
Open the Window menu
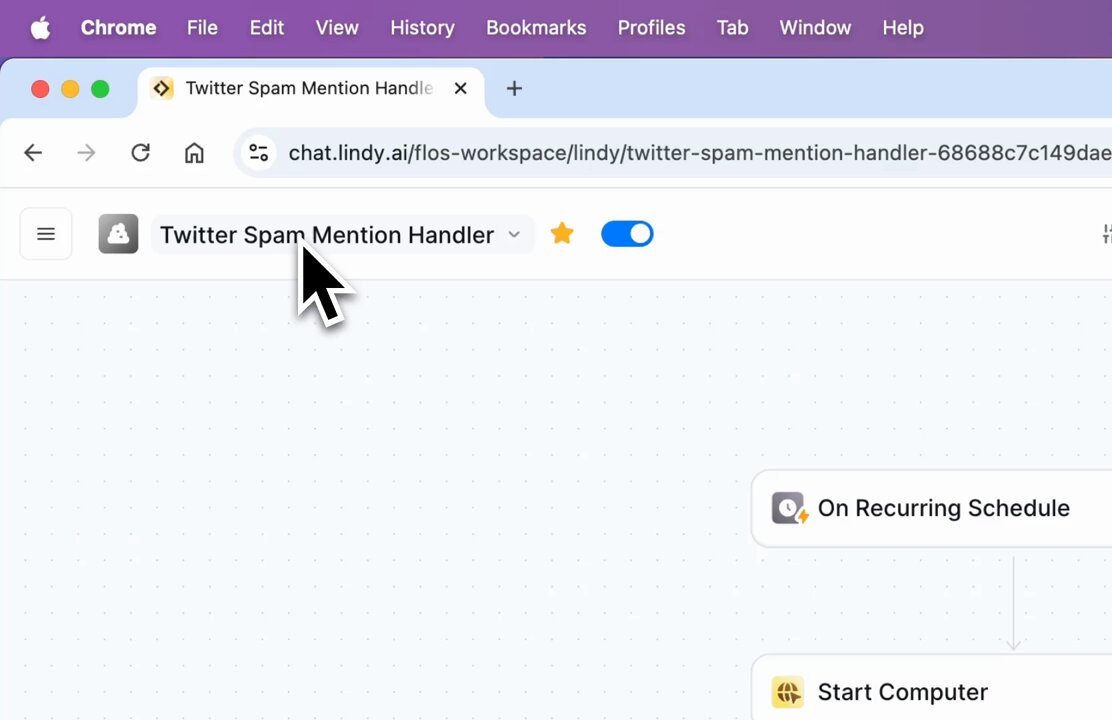tap(815, 28)
